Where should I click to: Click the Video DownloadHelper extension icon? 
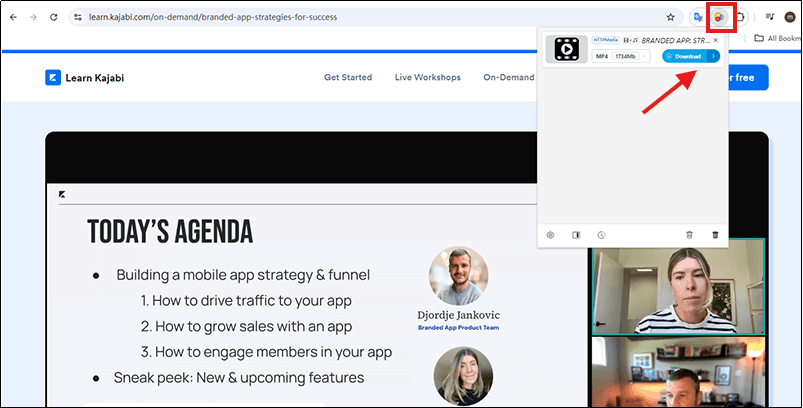pyautogui.click(x=719, y=17)
